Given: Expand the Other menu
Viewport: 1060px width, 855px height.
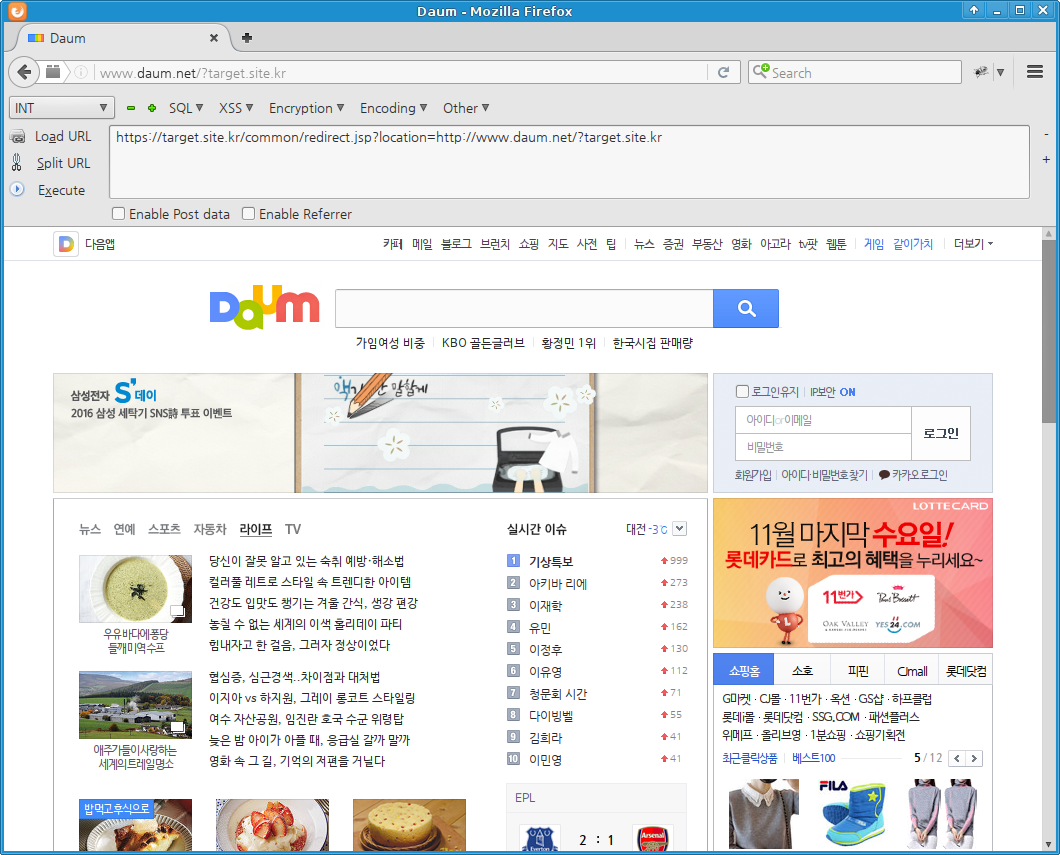Looking at the screenshot, I should [x=466, y=108].
